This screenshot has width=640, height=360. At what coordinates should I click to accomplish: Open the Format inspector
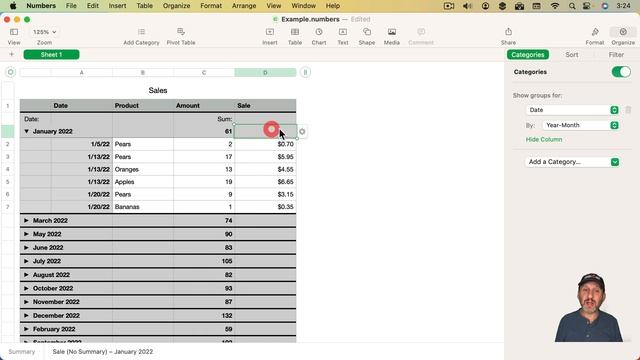(x=595, y=32)
